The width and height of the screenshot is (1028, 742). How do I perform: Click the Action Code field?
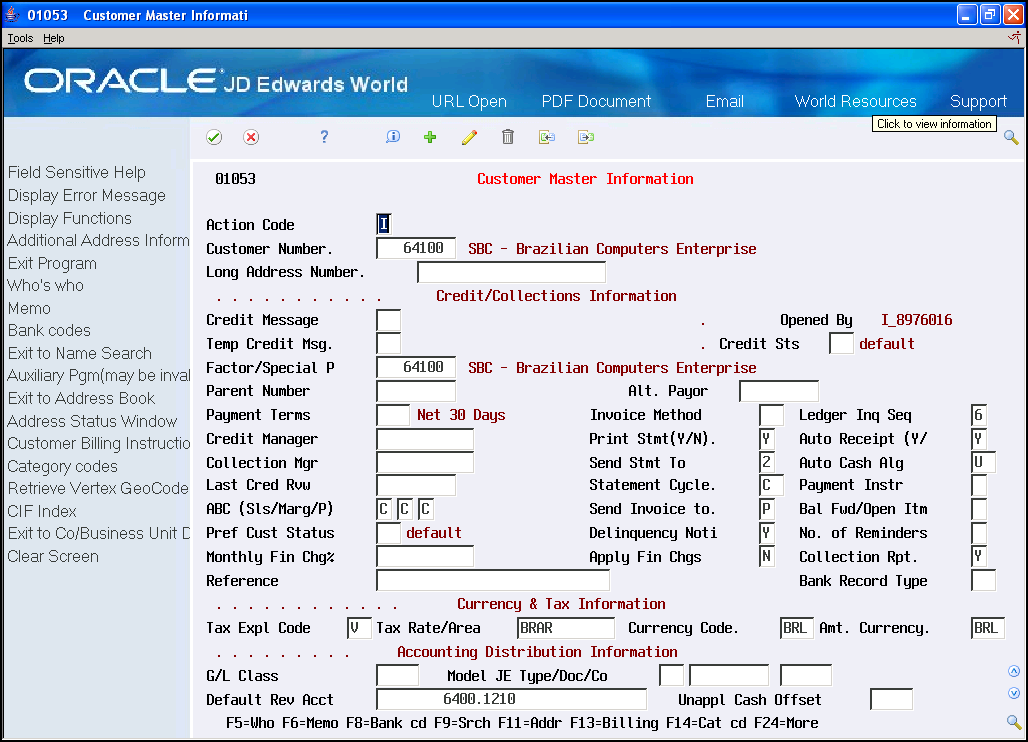(x=384, y=224)
